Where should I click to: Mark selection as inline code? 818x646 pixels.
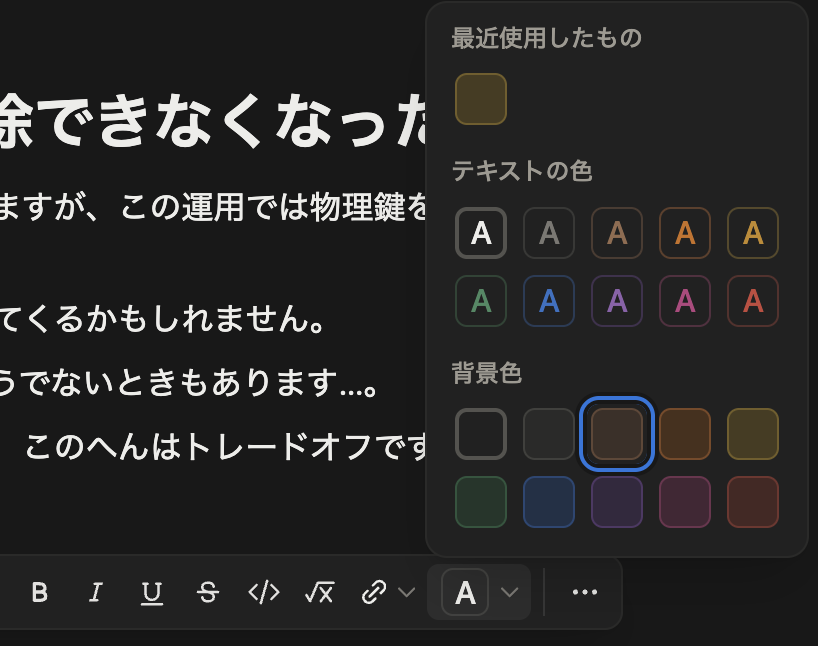click(x=263, y=593)
